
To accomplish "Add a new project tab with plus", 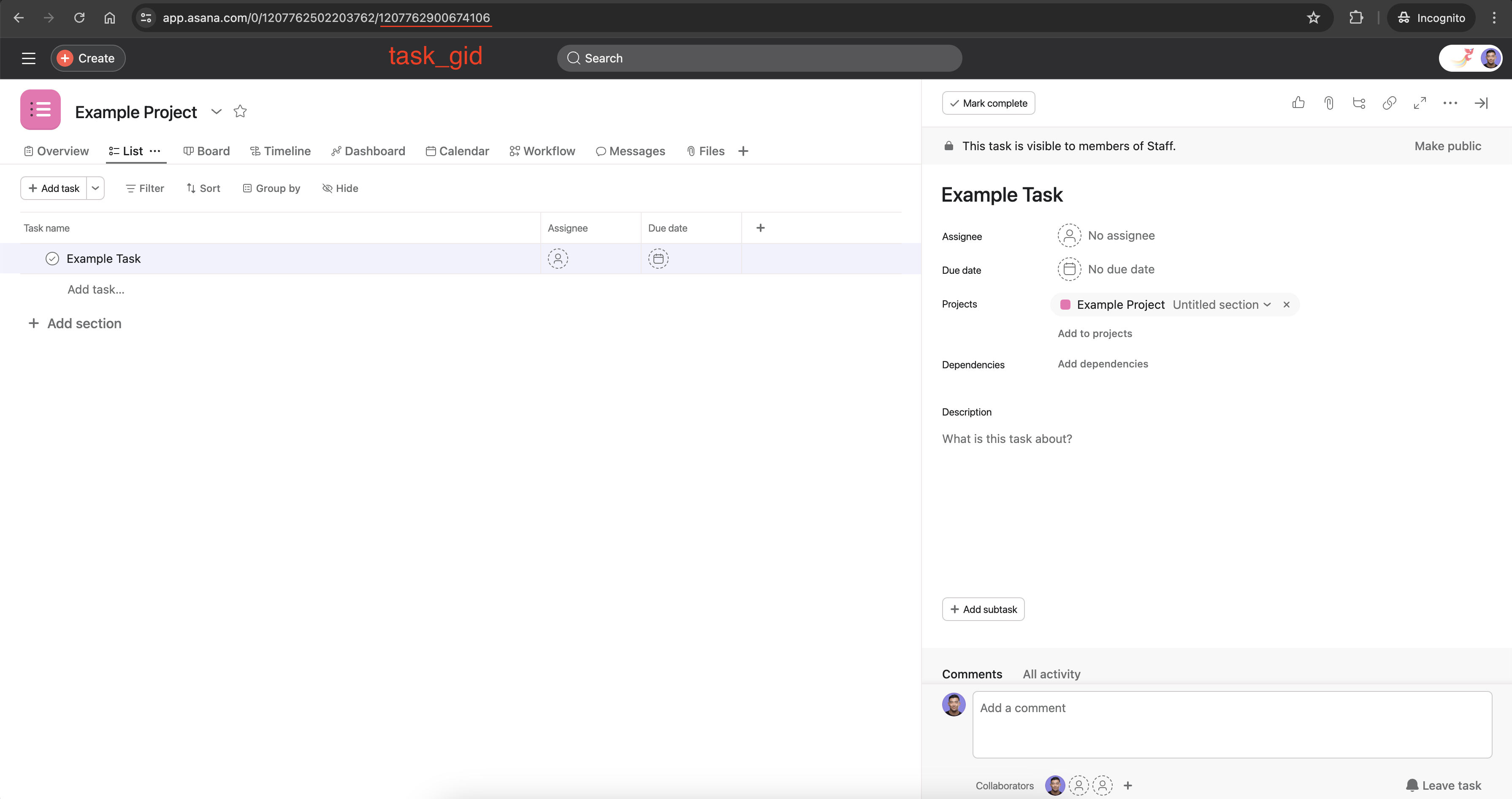I will coord(743,151).
